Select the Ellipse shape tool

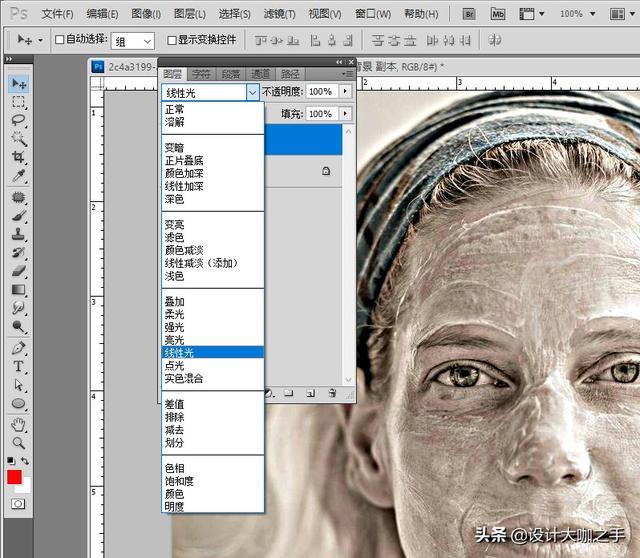click(19, 403)
